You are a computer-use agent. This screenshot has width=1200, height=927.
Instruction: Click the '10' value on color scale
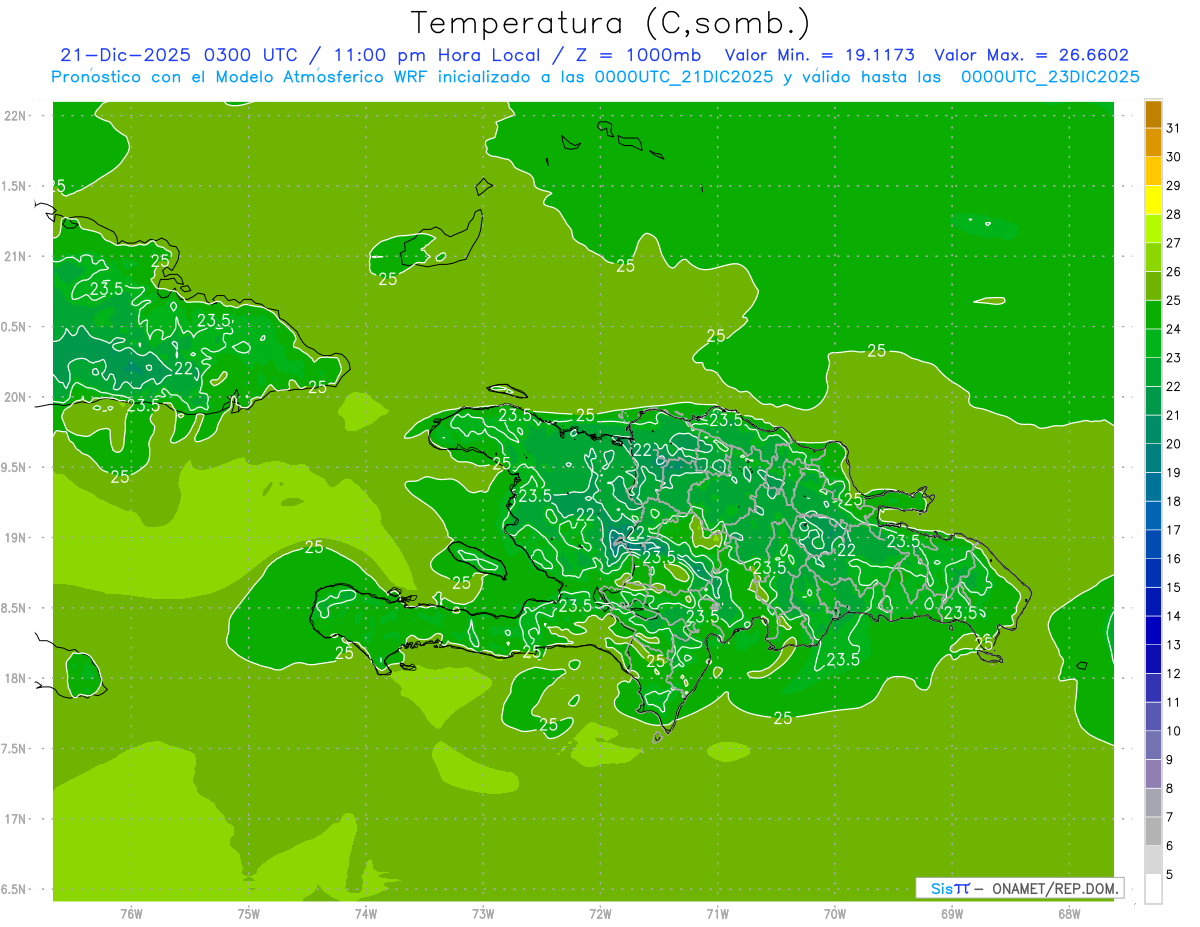coord(1173,731)
